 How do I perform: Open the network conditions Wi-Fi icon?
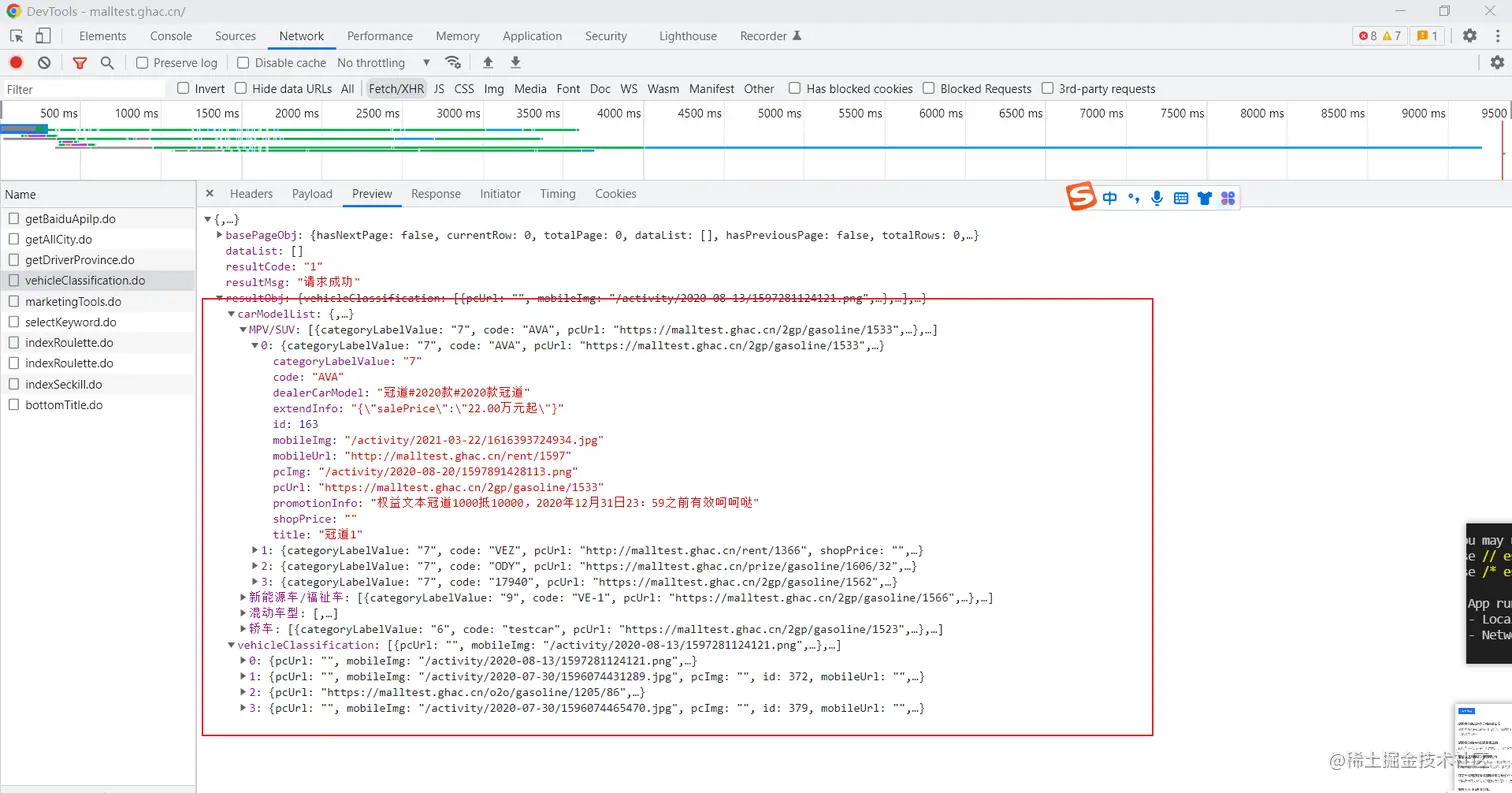click(x=453, y=62)
